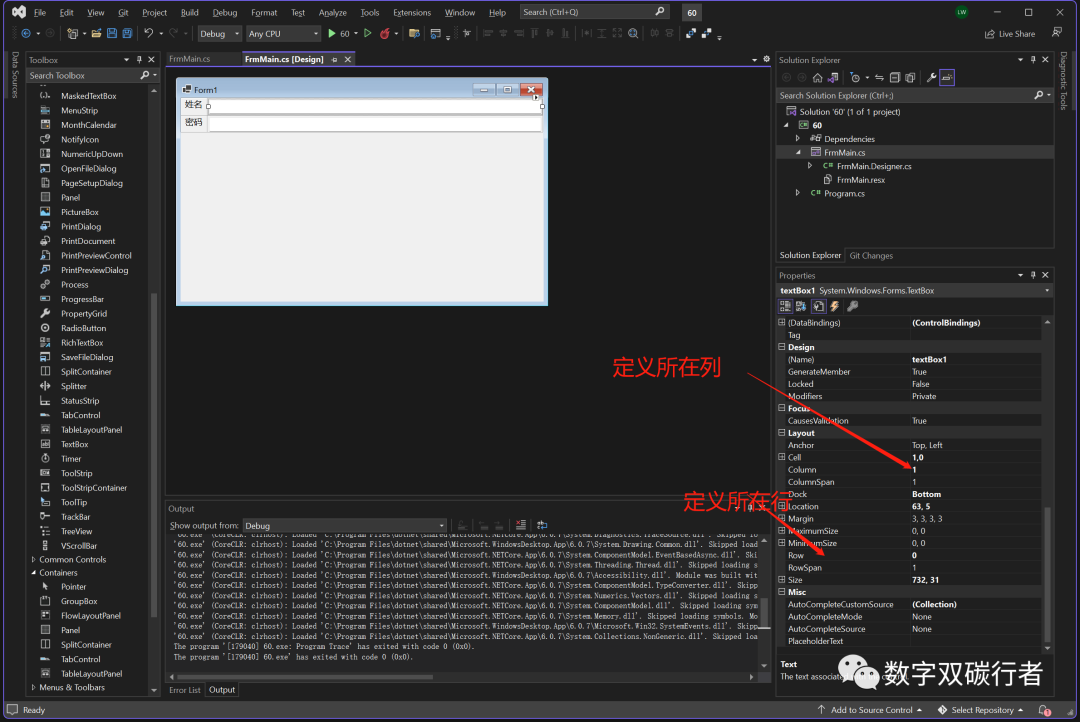Select TableLayoutPanel in the Toolbox
This screenshot has width=1080, height=722.
(91, 430)
